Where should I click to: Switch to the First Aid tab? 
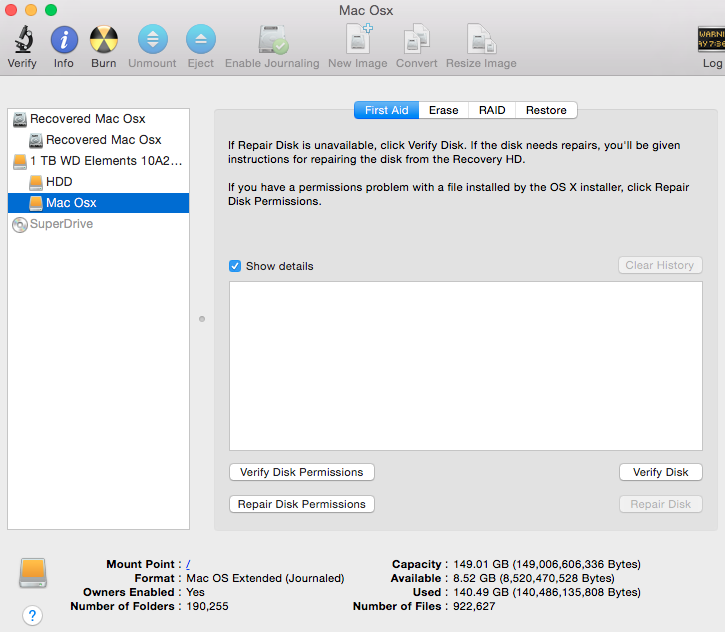(387, 110)
